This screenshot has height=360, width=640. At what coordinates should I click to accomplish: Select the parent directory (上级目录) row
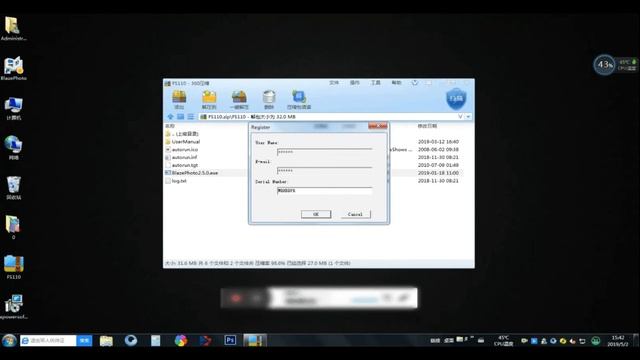(182, 134)
